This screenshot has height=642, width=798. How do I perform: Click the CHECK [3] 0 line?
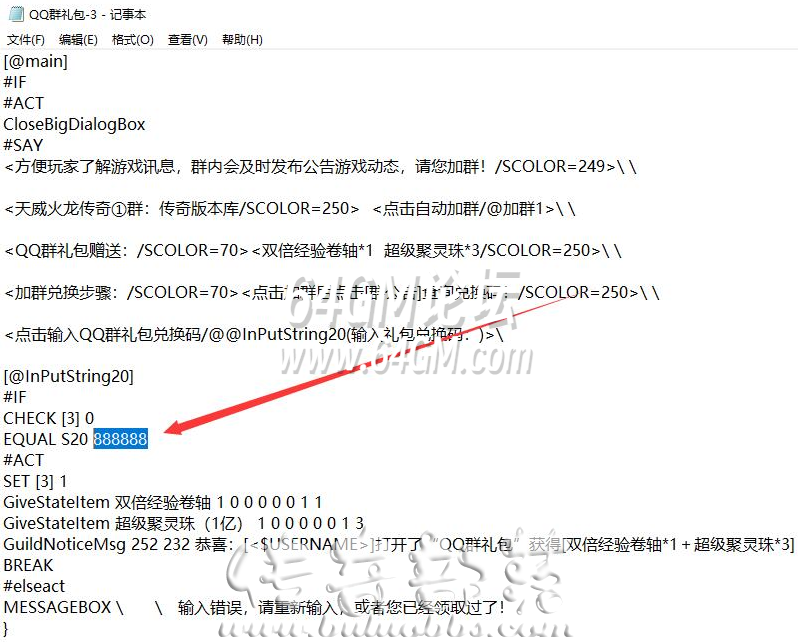[x=49, y=418]
